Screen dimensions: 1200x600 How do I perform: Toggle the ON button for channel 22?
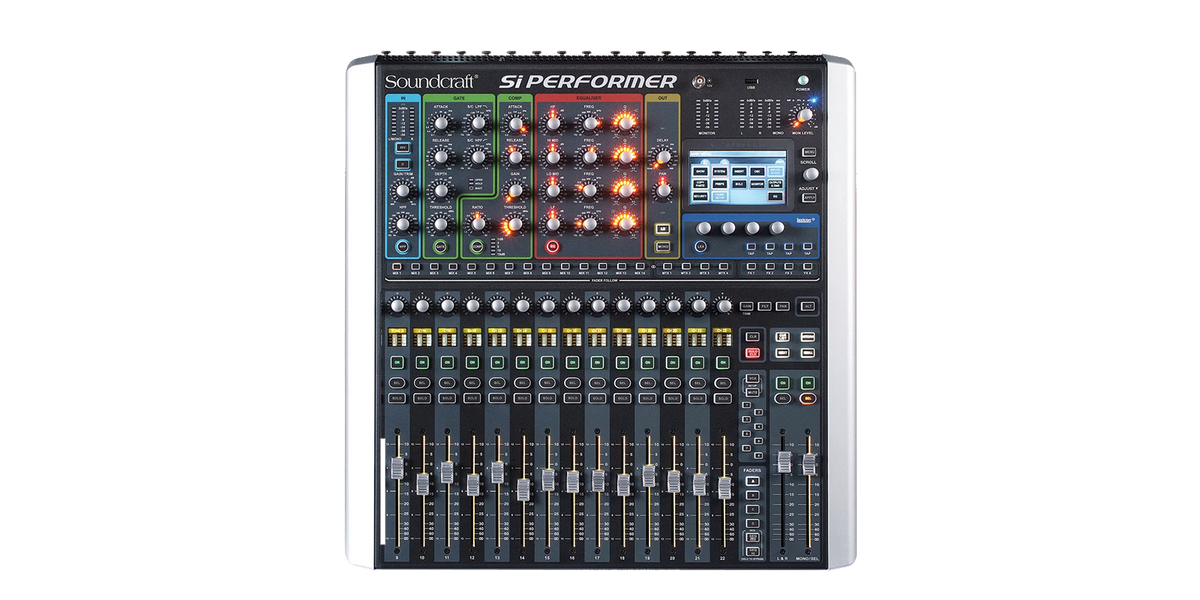click(724, 363)
